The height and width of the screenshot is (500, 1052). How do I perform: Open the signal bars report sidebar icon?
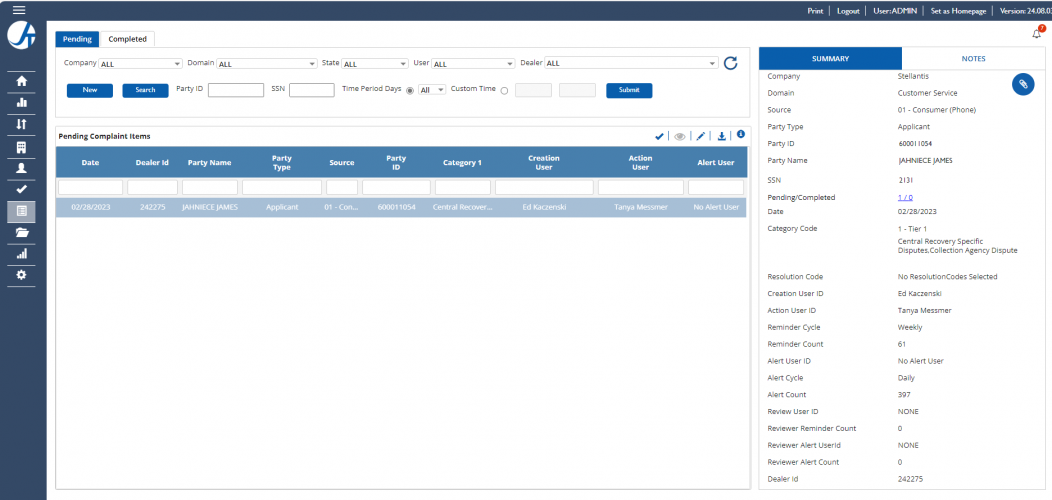pyautogui.click(x=21, y=254)
